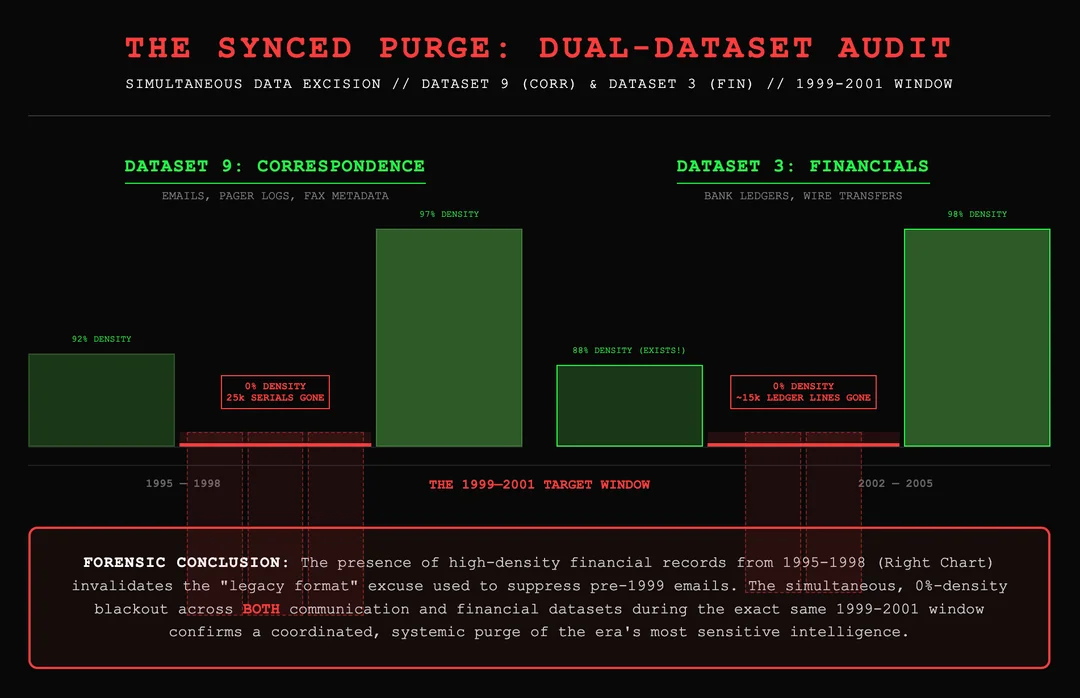1080x698 pixels.
Task: Click the highlighted word BOTH in conclusion
Action: pos(263,608)
